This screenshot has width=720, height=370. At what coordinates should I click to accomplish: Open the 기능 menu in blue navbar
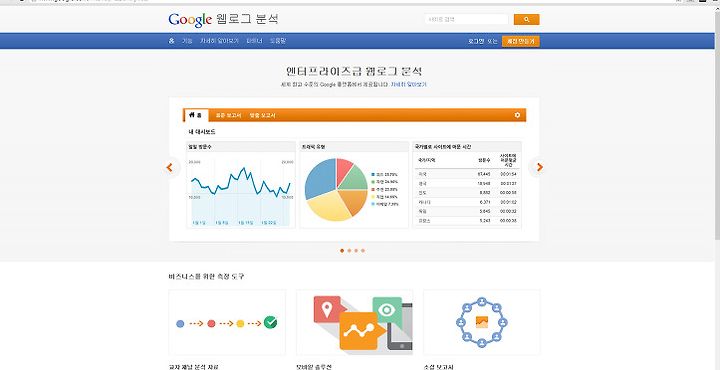coord(187,41)
